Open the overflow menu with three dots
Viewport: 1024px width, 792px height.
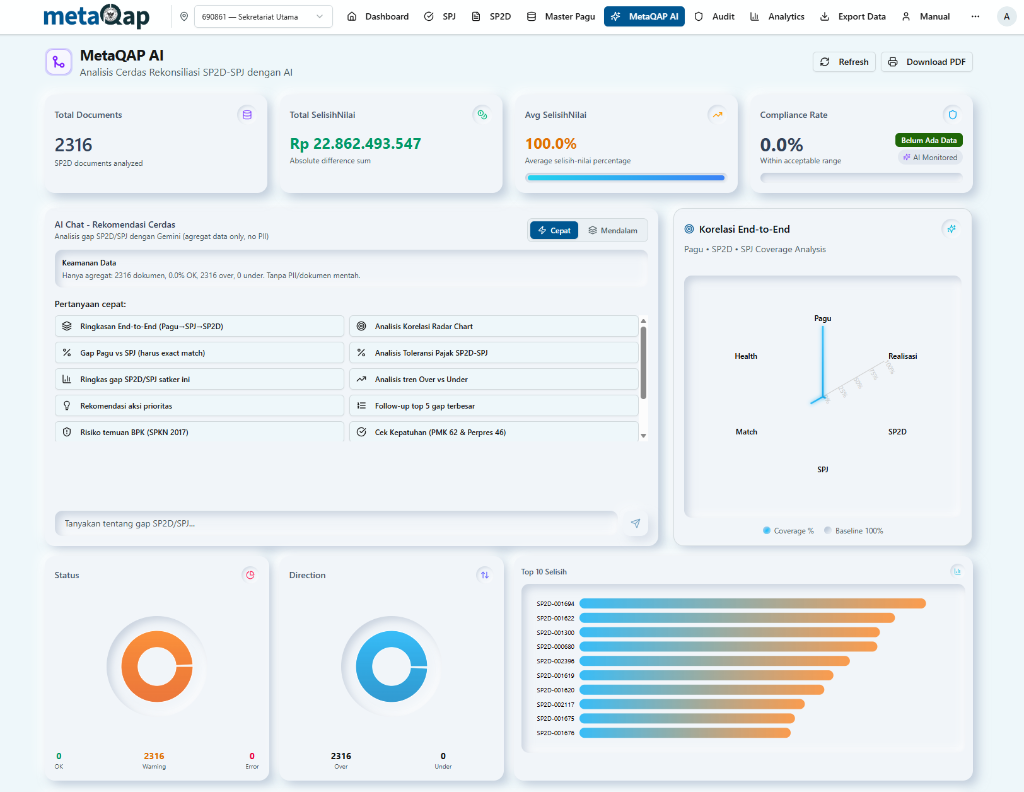[x=975, y=16]
